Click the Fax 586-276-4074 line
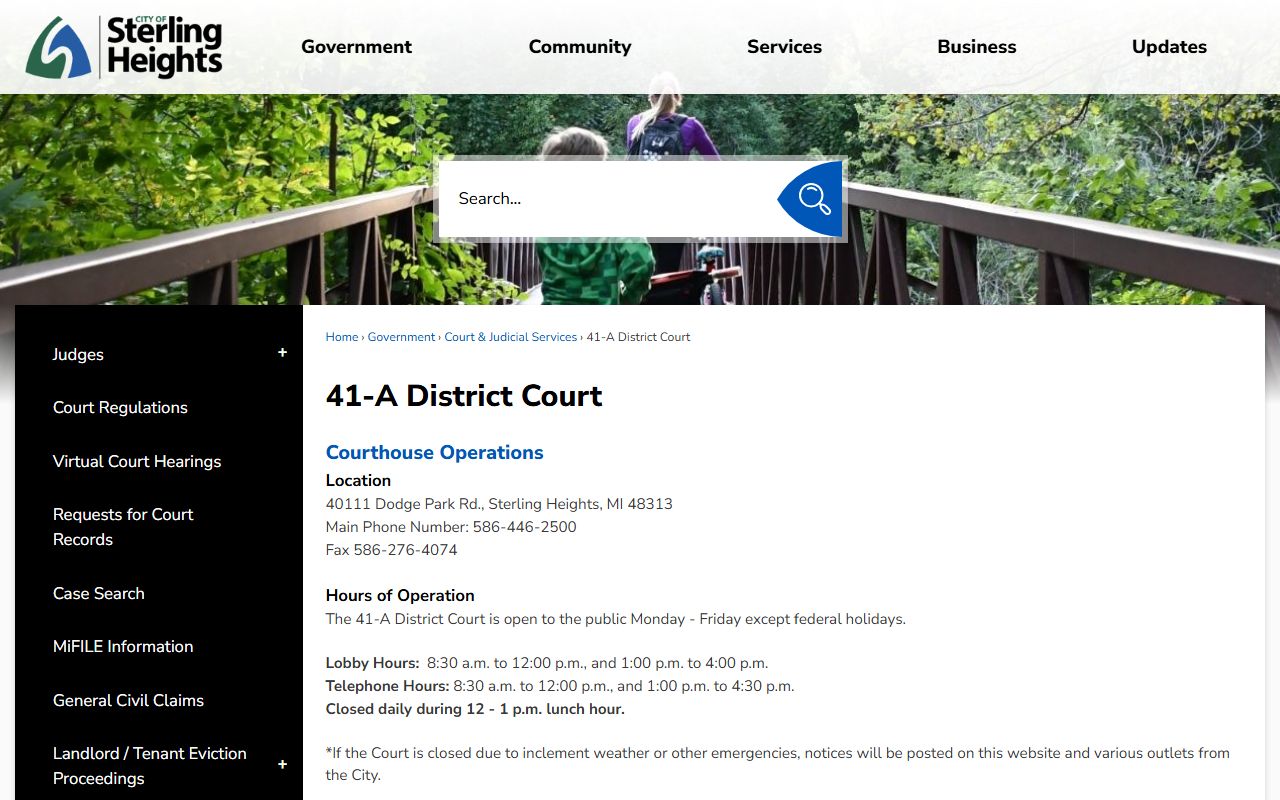Viewport: 1280px width, 800px height. [x=392, y=550]
